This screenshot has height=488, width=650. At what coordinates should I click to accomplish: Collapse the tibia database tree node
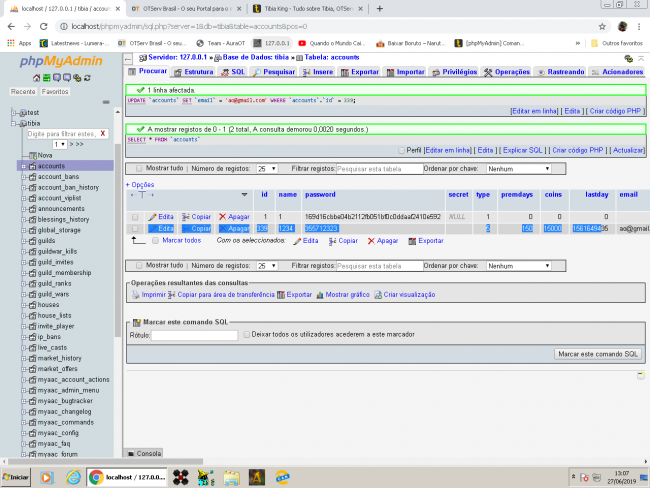14,123
